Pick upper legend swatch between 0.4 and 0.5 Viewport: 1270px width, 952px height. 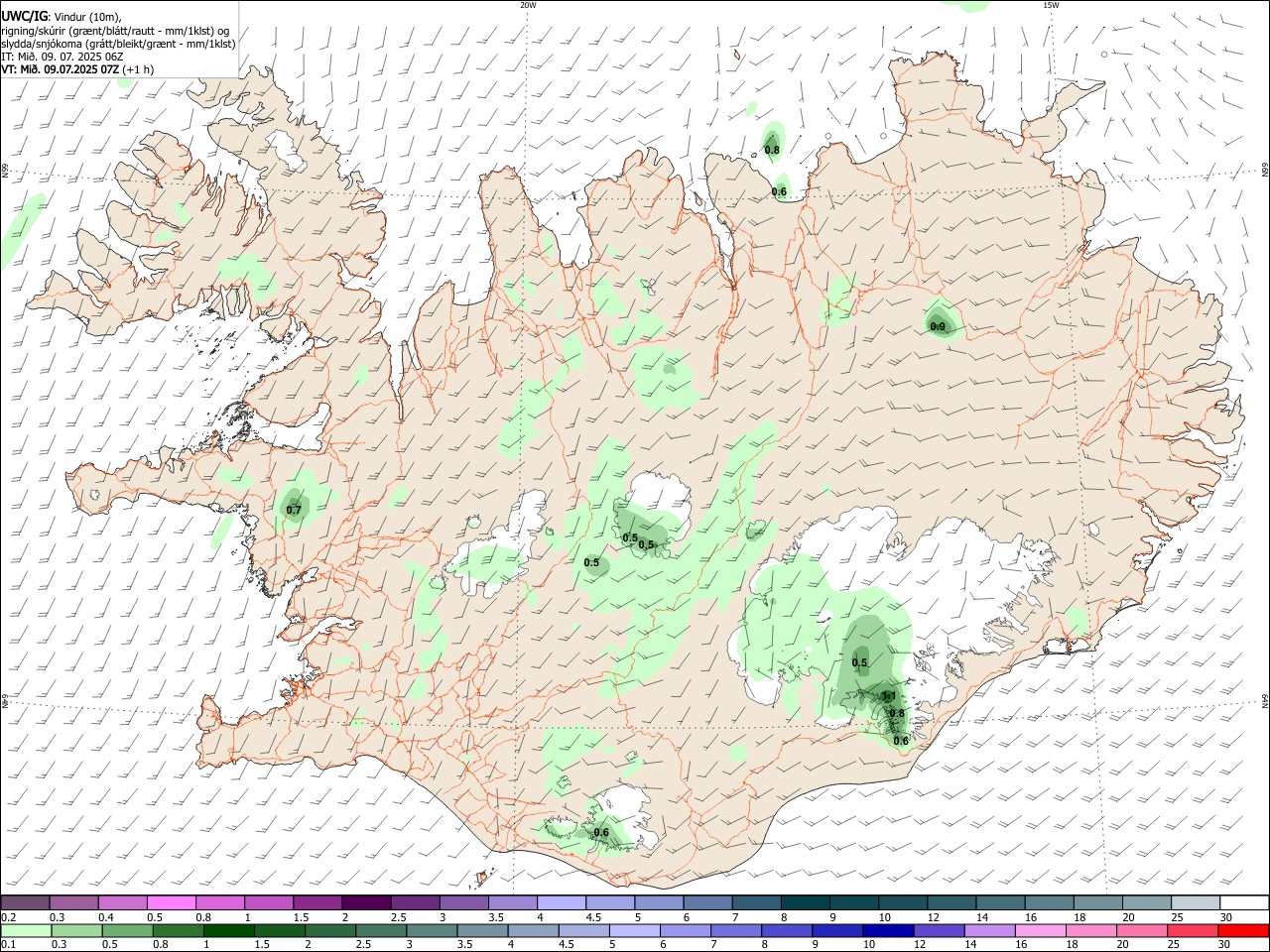[x=122, y=902]
